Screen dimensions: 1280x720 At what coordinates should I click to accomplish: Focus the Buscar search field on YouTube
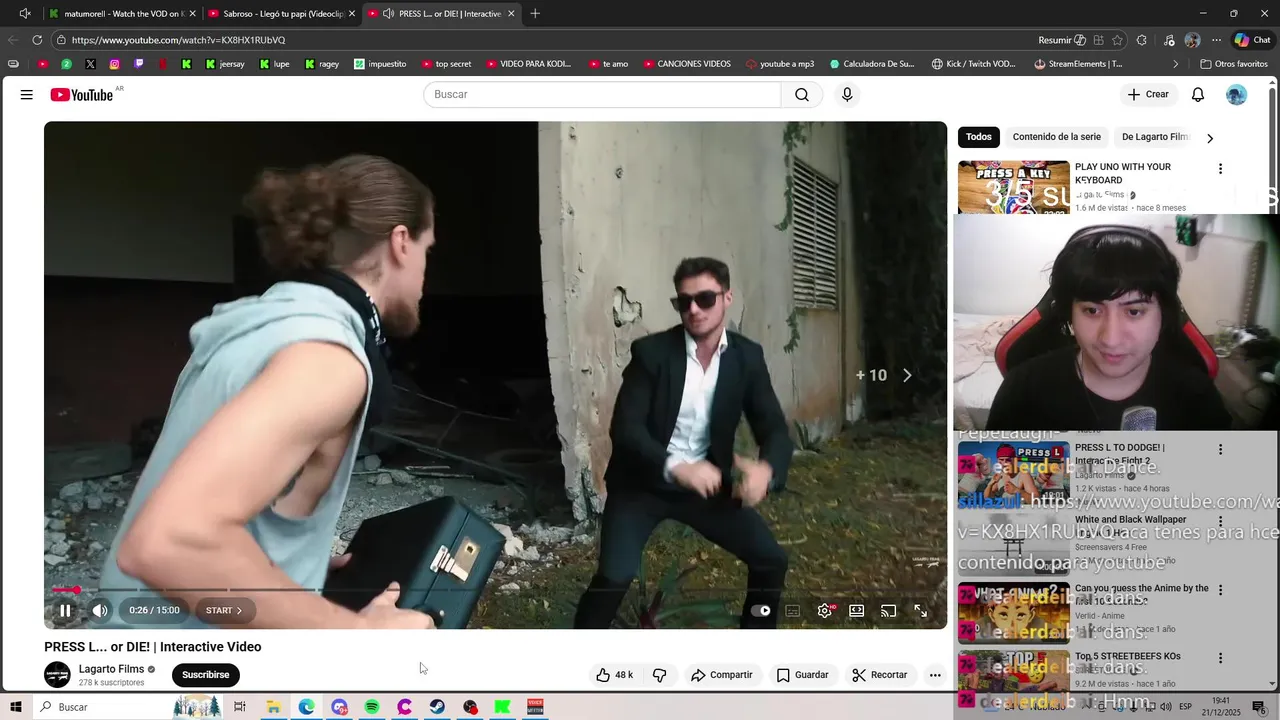point(602,94)
